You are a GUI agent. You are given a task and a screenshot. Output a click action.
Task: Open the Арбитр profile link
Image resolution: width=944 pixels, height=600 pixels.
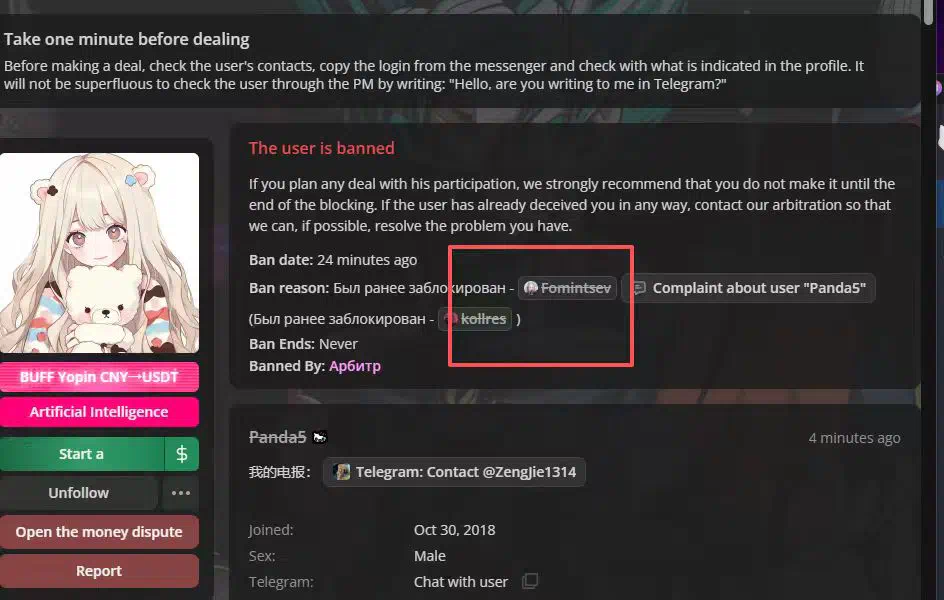355,366
